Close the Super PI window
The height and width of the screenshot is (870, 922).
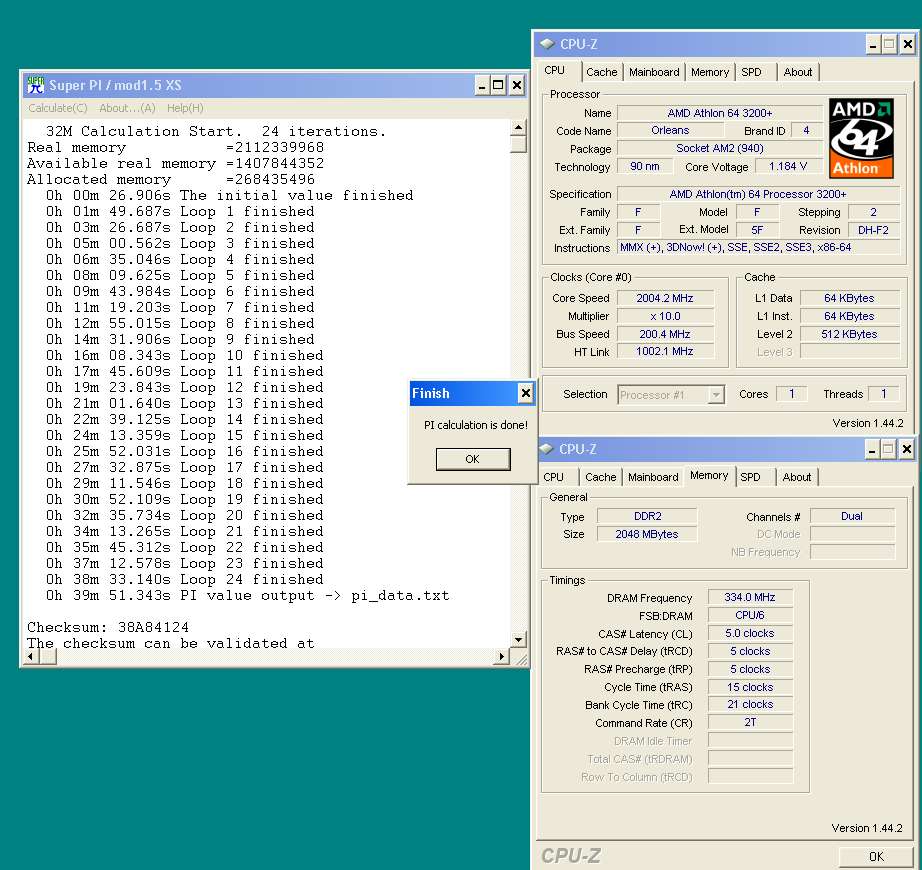point(516,86)
